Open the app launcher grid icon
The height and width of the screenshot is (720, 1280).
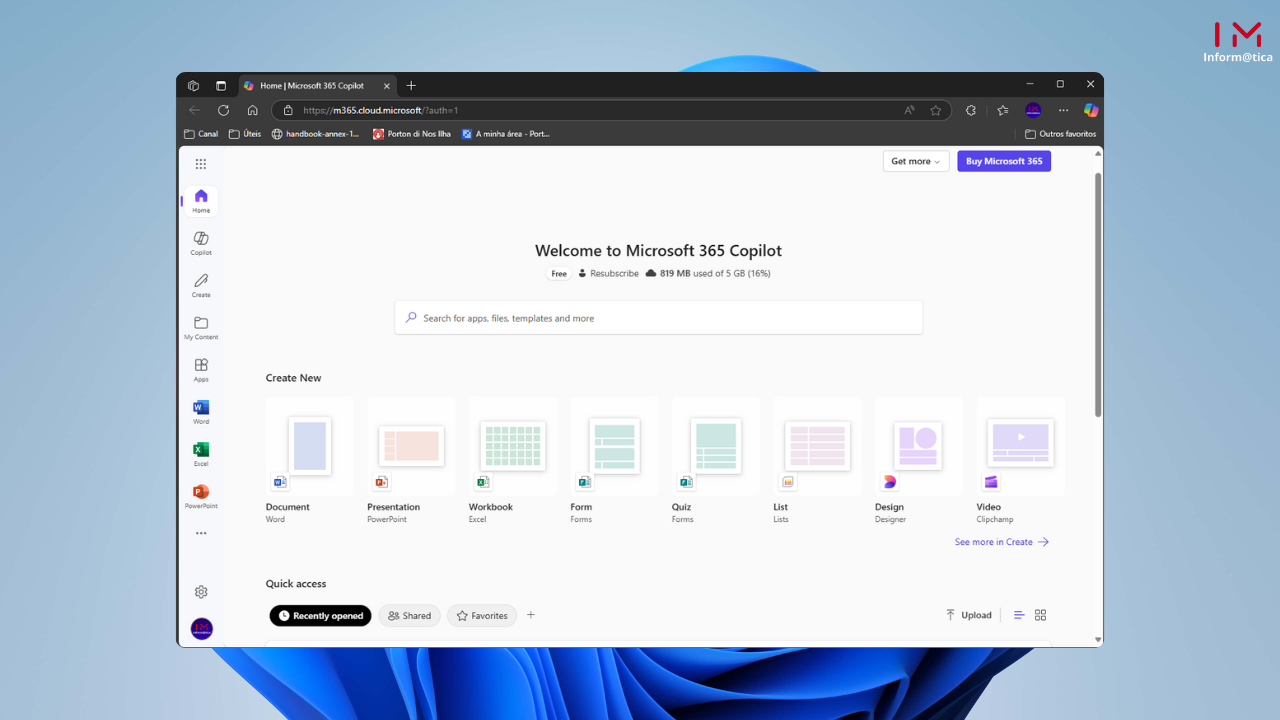(x=201, y=164)
